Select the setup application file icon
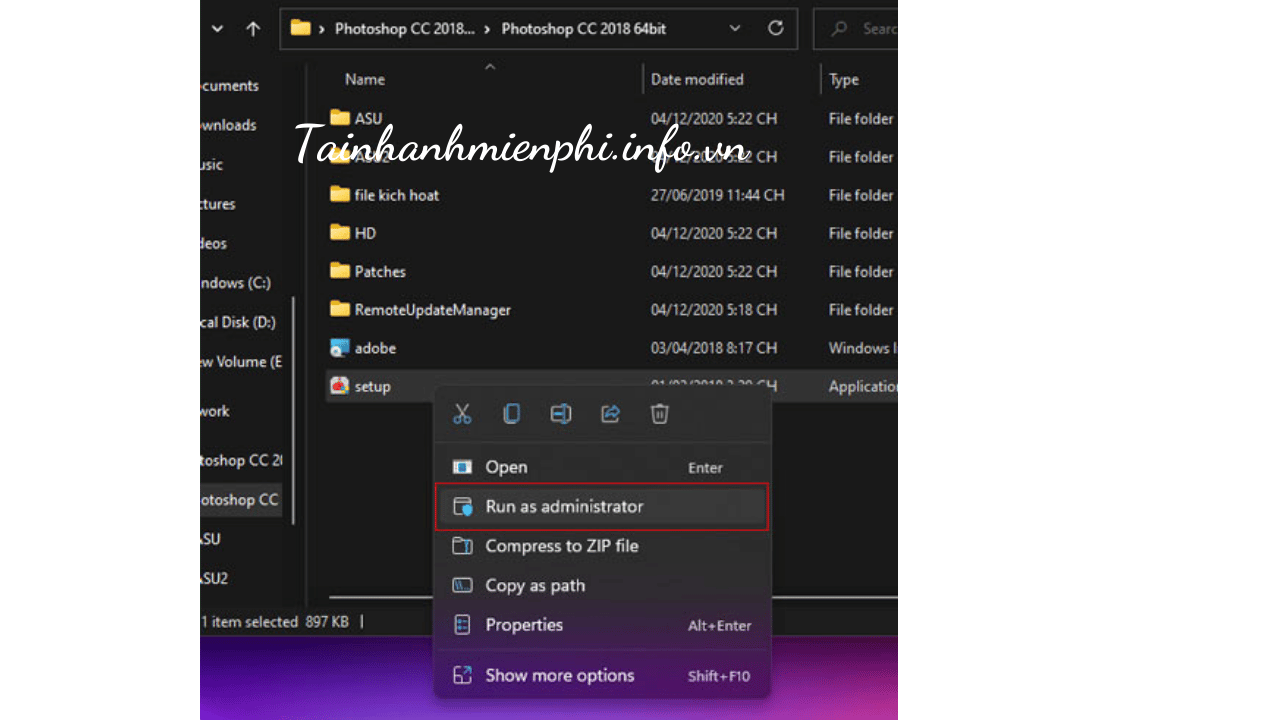The width and height of the screenshot is (1280, 720). 340,386
